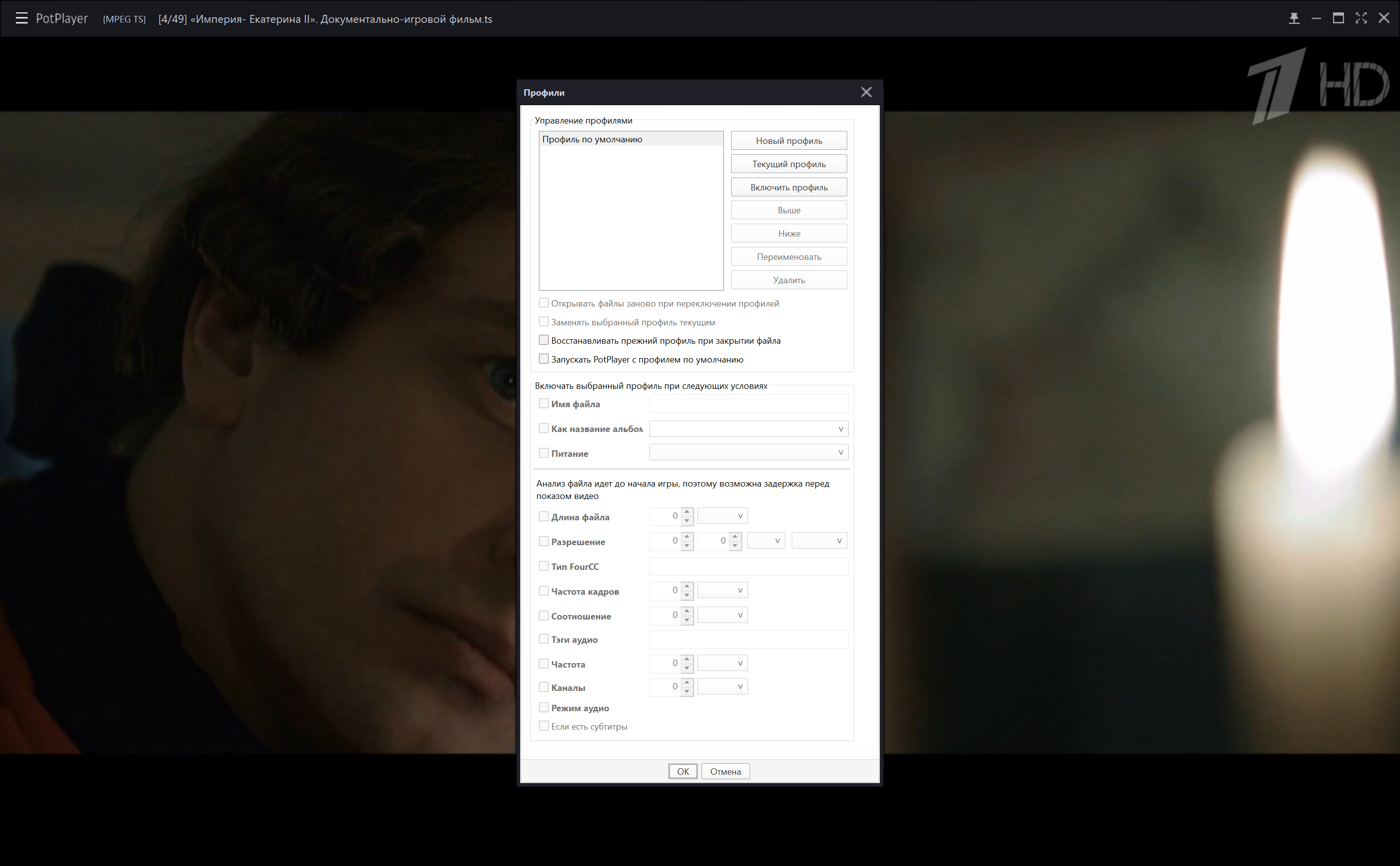Toggle Соотношение checkbox
This screenshot has height=866, width=1400.
pos(544,616)
